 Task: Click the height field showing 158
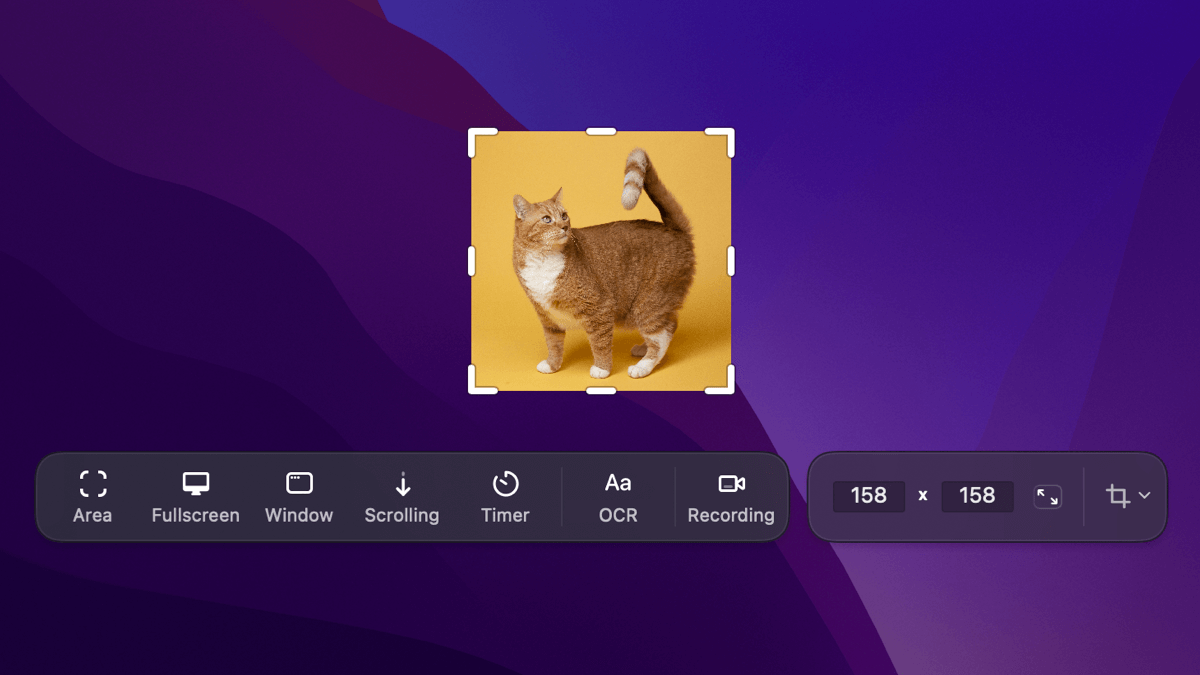[x=977, y=496]
